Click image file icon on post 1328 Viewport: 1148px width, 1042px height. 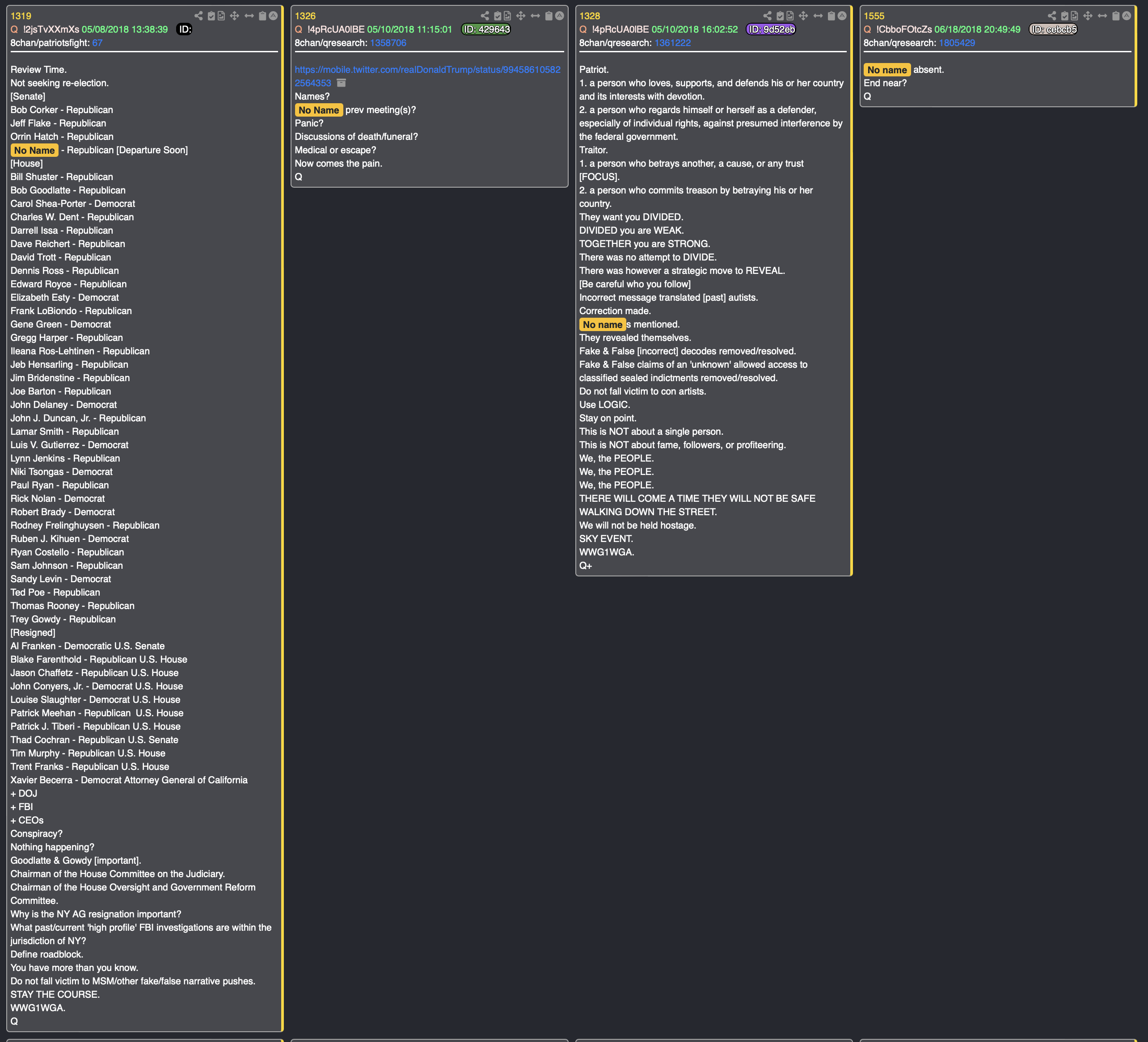790,16
